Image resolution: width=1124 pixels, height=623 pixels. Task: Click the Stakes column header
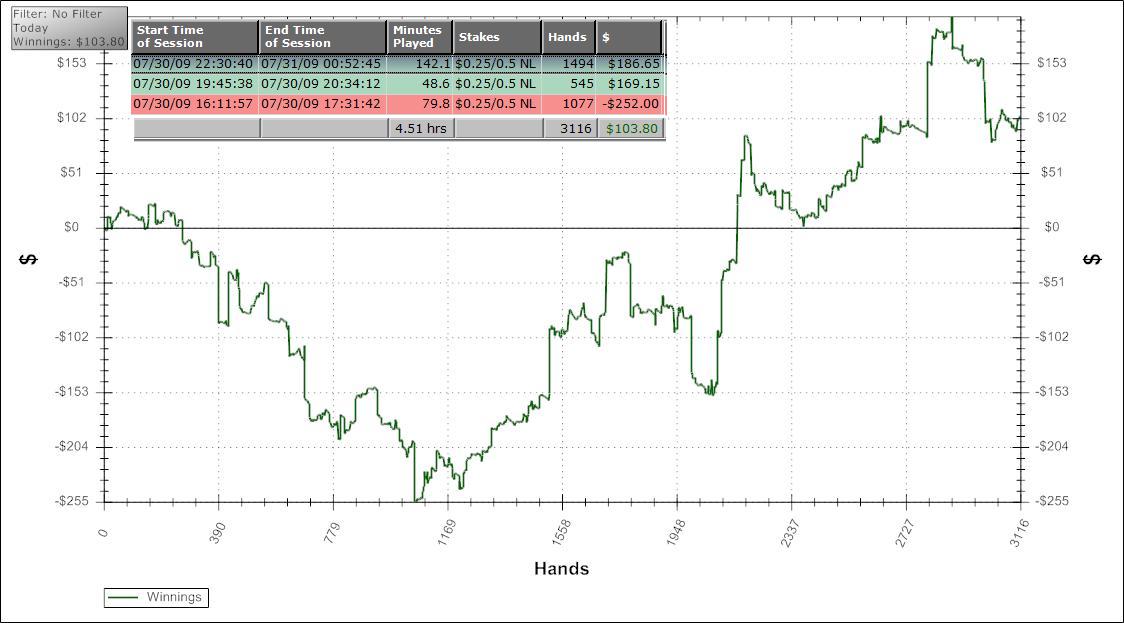click(x=497, y=37)
